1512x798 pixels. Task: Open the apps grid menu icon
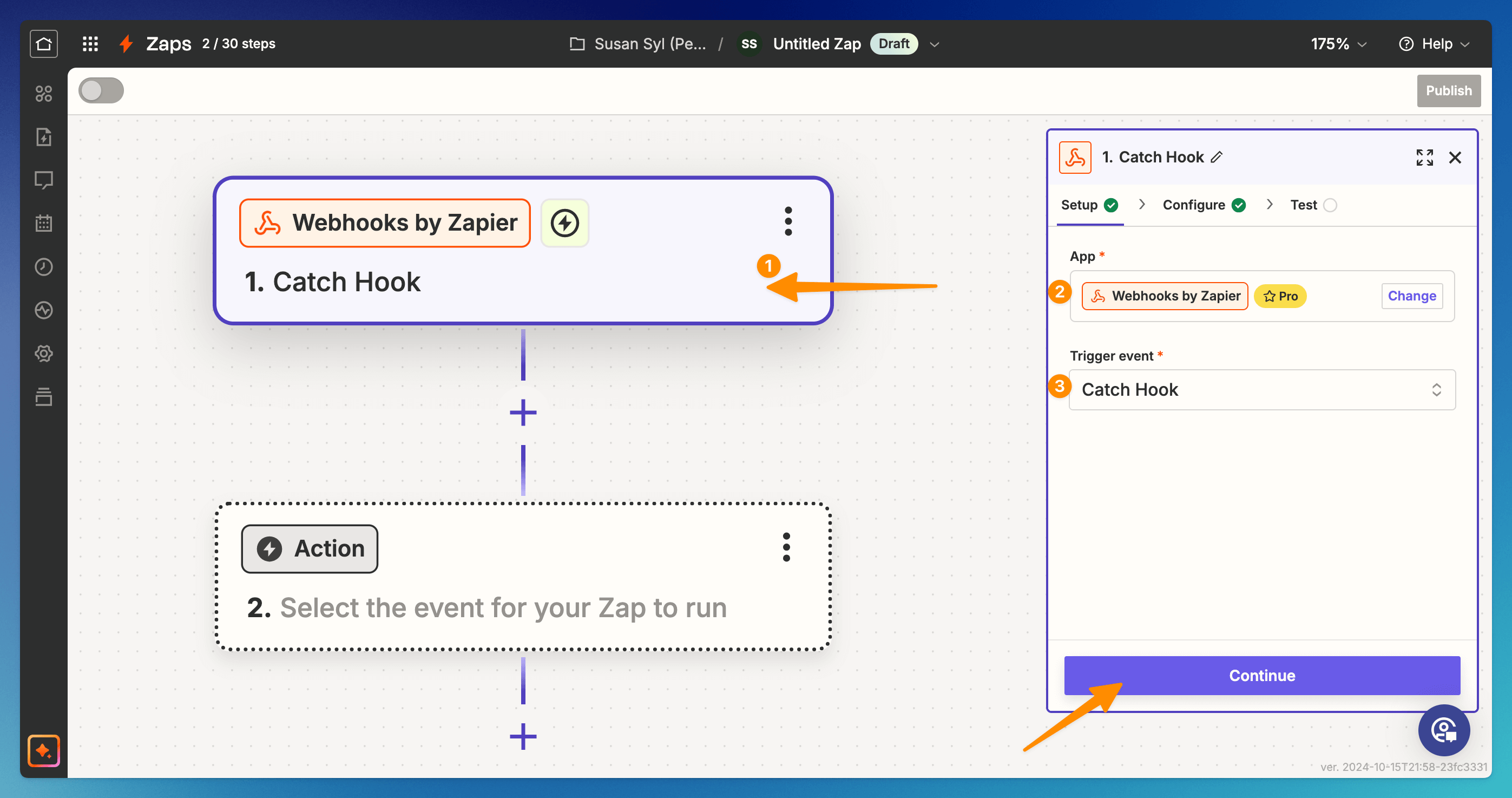click(90, 44)
